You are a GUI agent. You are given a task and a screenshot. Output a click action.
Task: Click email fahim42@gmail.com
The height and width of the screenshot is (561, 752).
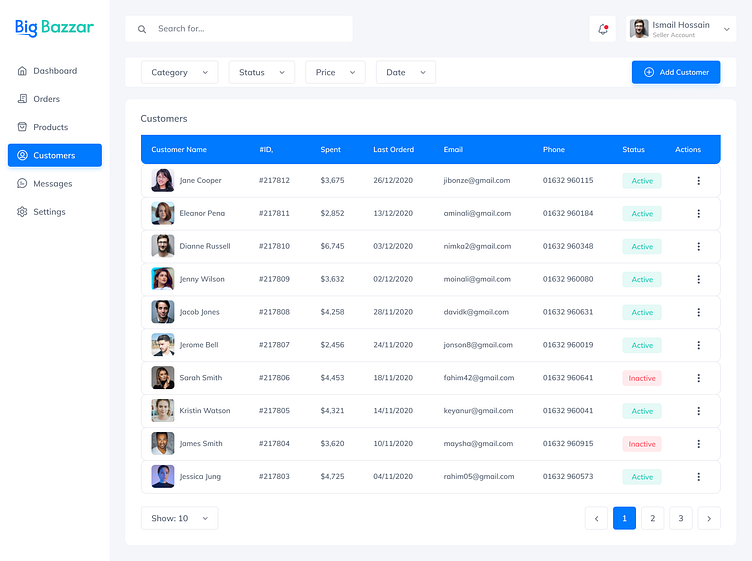479,378
